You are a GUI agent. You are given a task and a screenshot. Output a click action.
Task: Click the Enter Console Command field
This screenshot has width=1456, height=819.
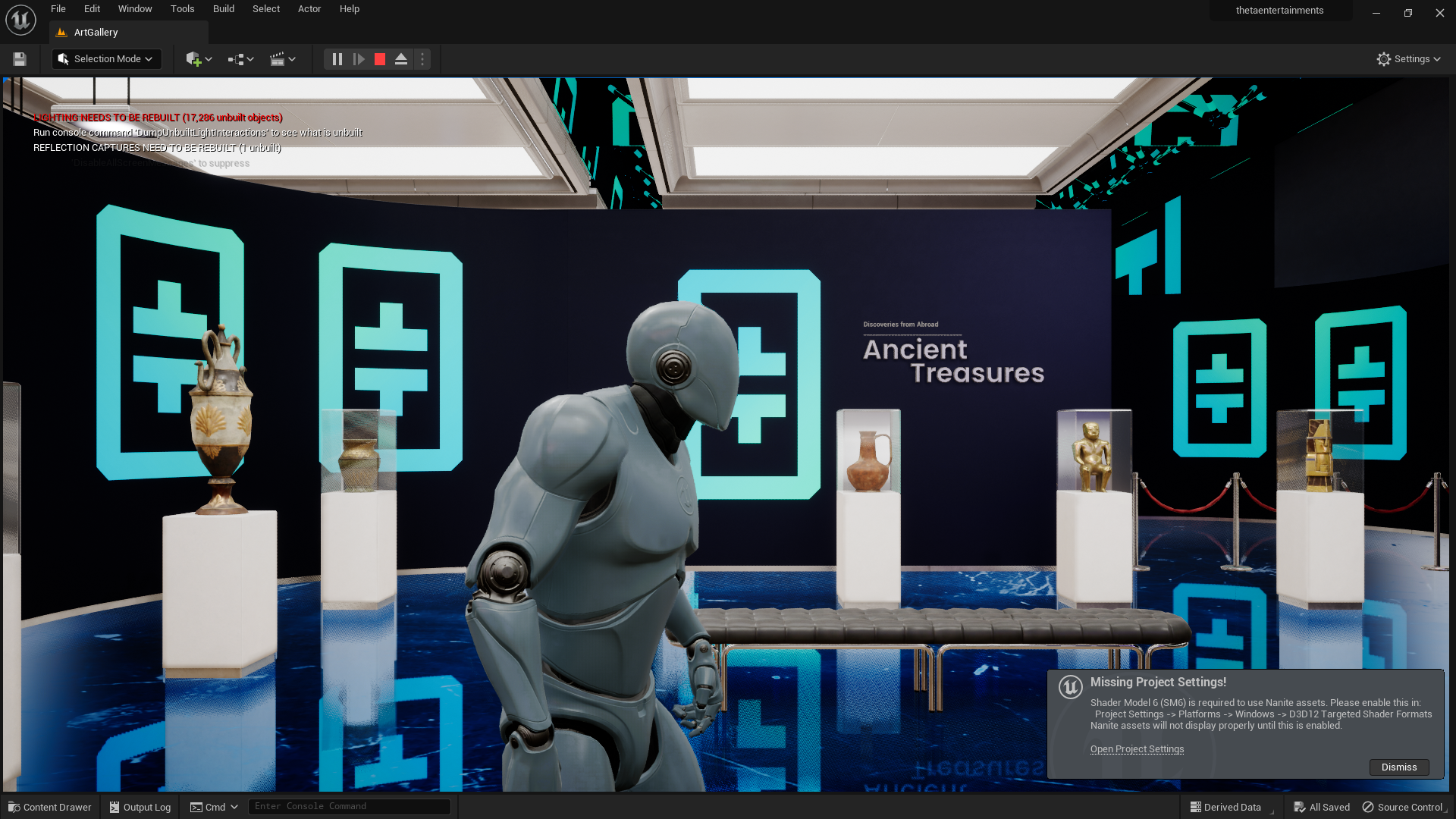[349, 806]
